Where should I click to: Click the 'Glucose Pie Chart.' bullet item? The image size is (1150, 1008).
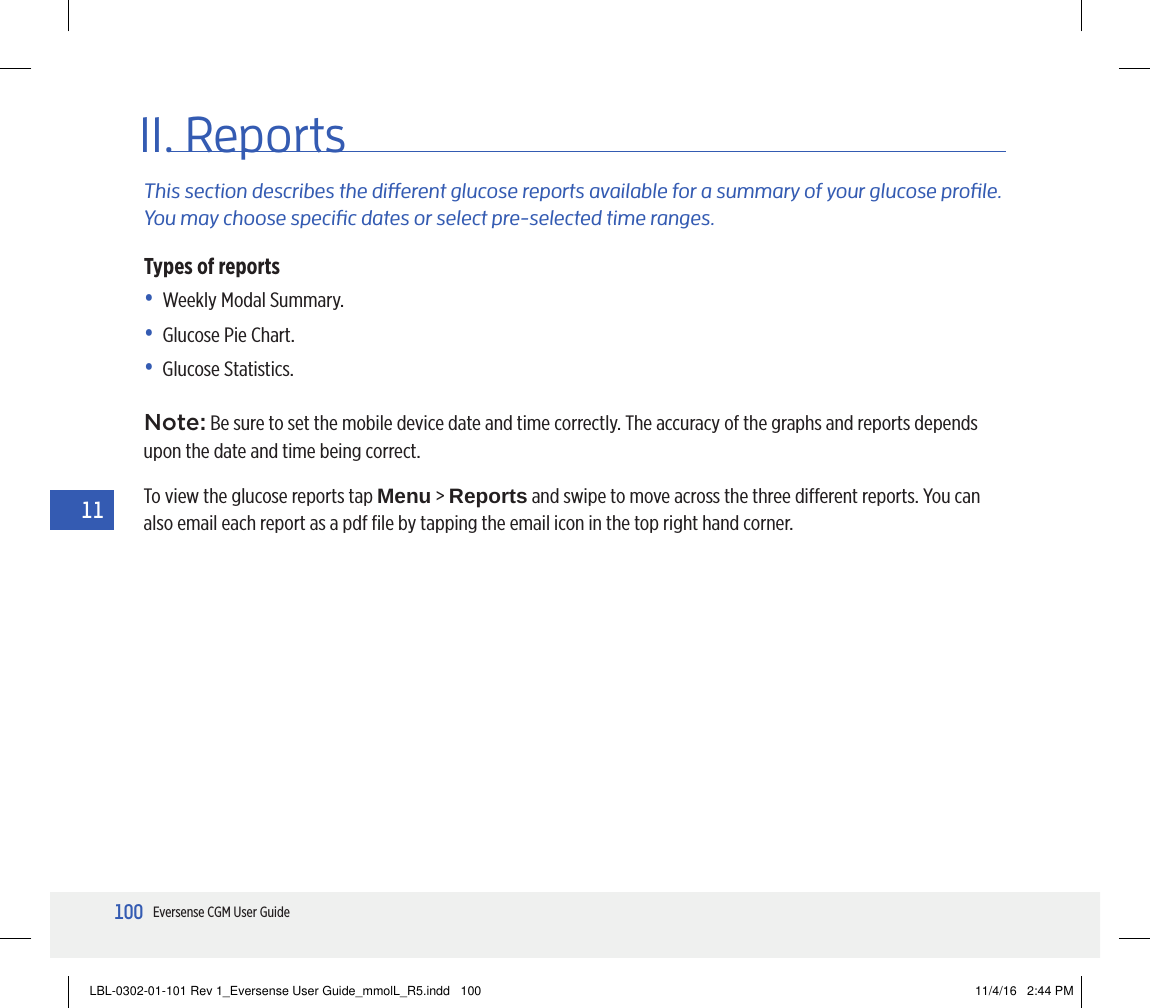tap(228, 335)
